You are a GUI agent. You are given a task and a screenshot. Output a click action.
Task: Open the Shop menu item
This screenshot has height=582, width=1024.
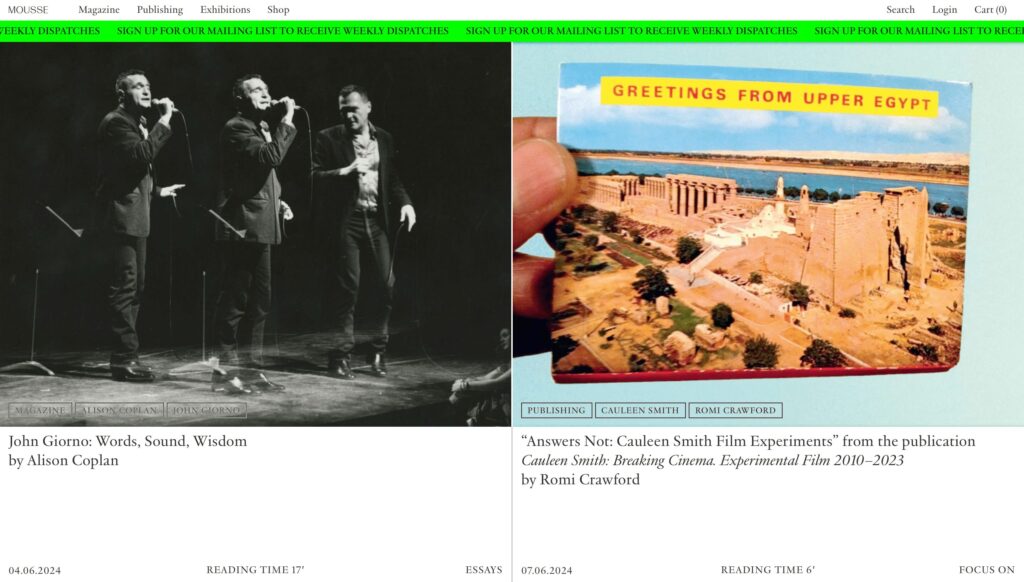(278, 10)
